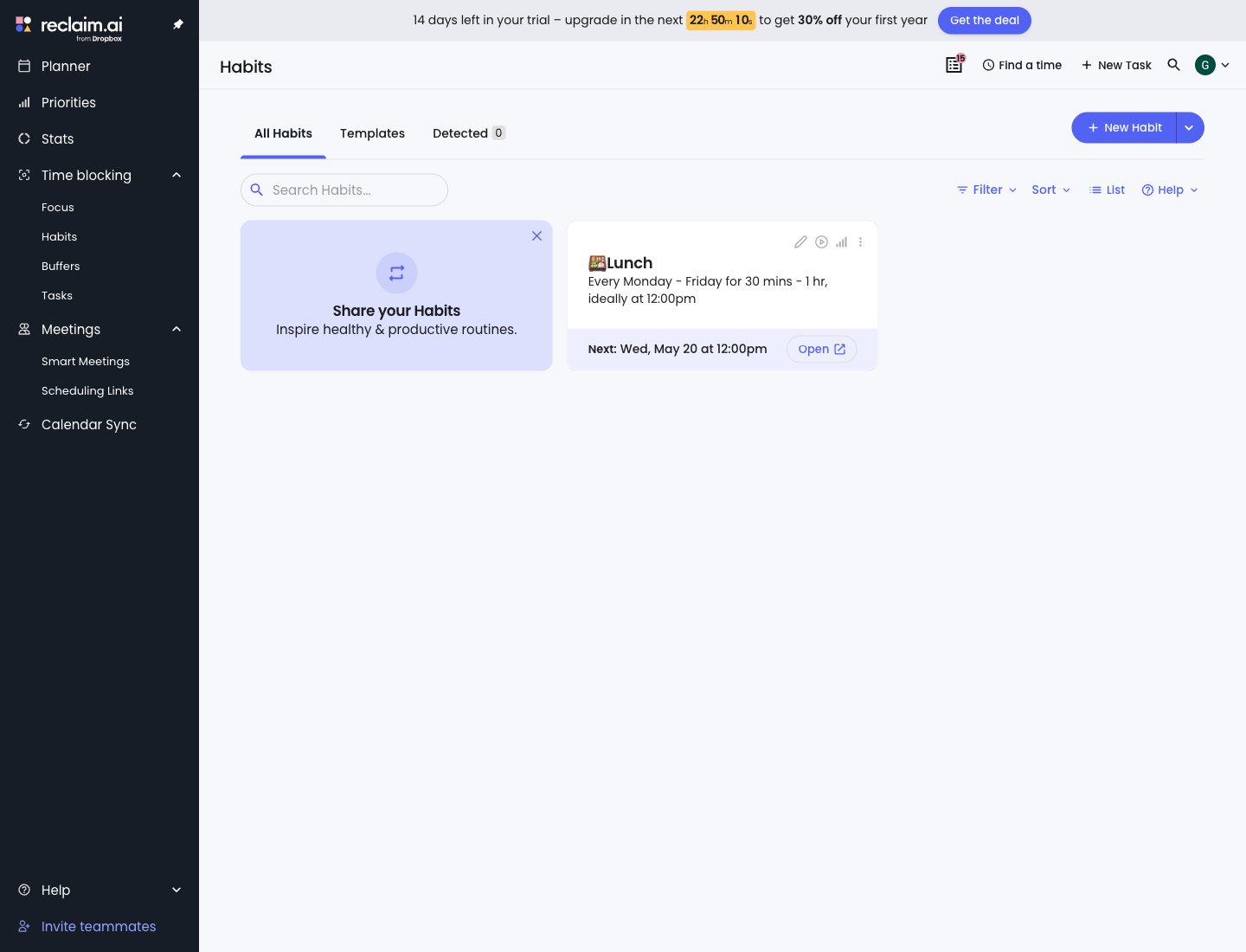This screenshot has height=952, width=1246.
Task: Click the share loop icon in card
Action: pyautogui.click(x=396, y=273)
